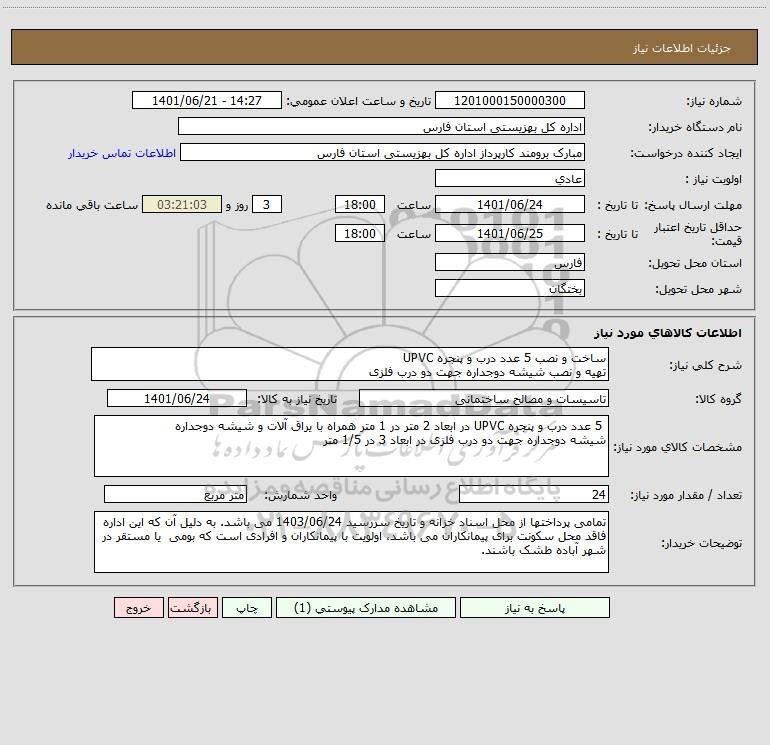Click text ساعت باقی مانده
770x745 pixels.
92,205
